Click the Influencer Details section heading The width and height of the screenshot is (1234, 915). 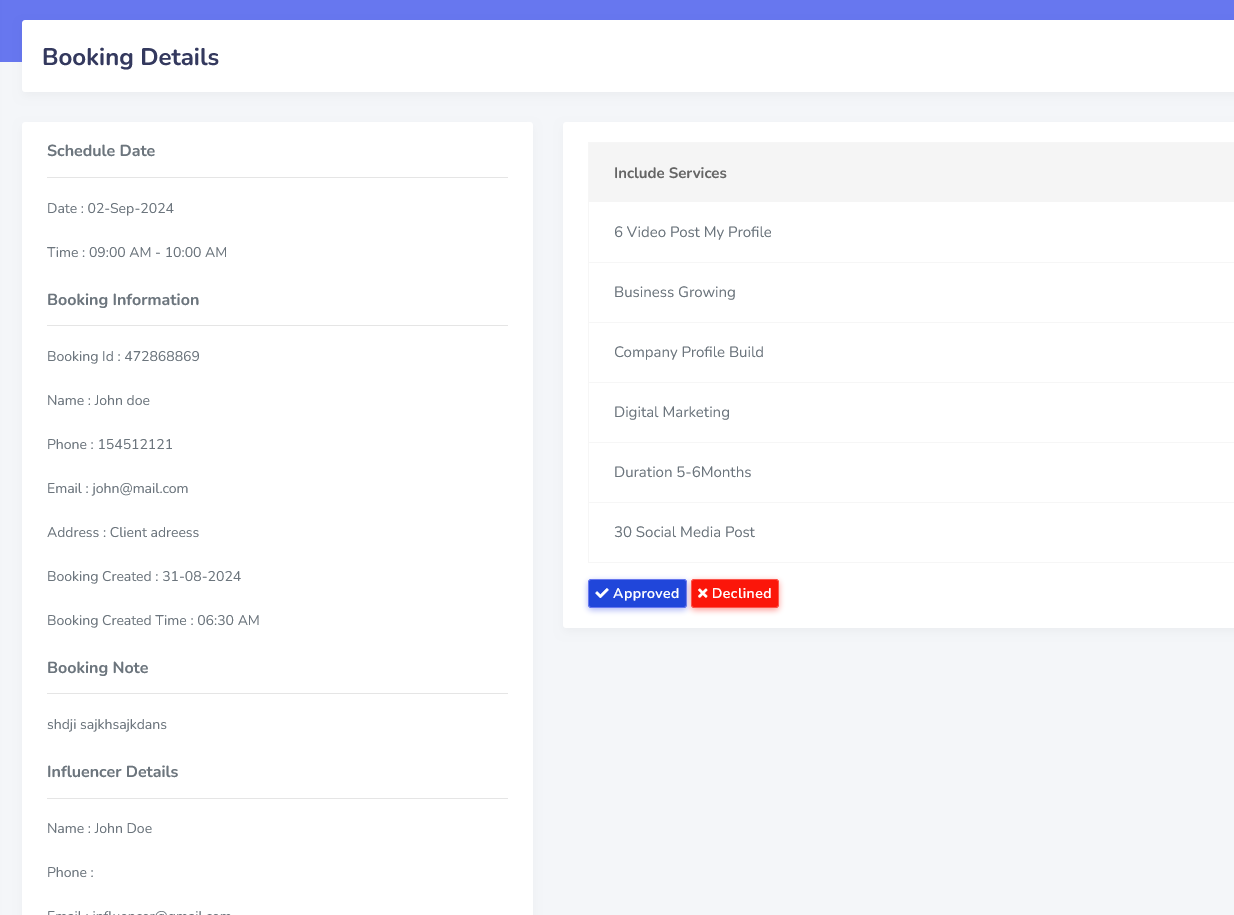pos(112,772)
